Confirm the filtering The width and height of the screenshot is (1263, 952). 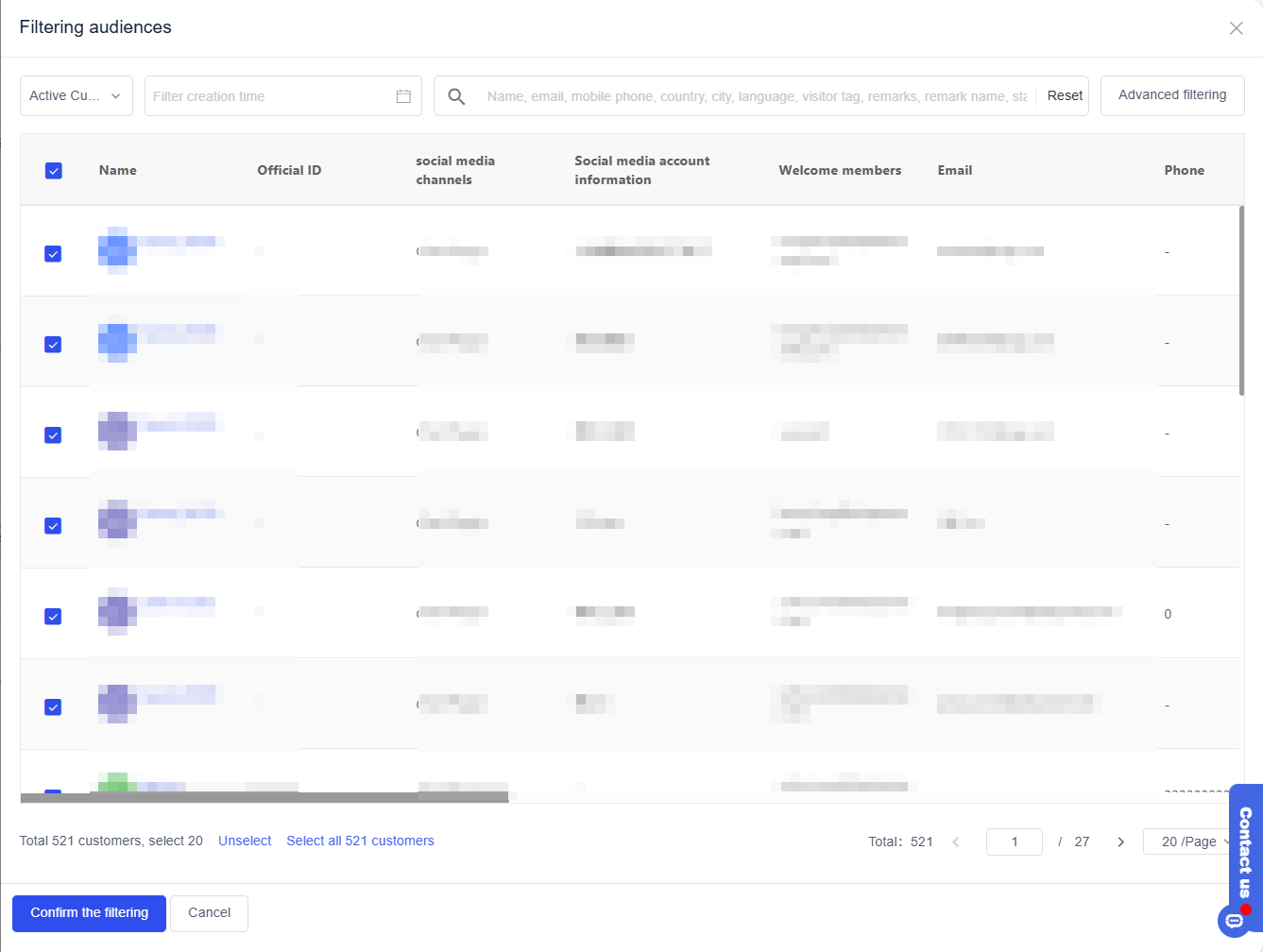click(x=89, y=913)
